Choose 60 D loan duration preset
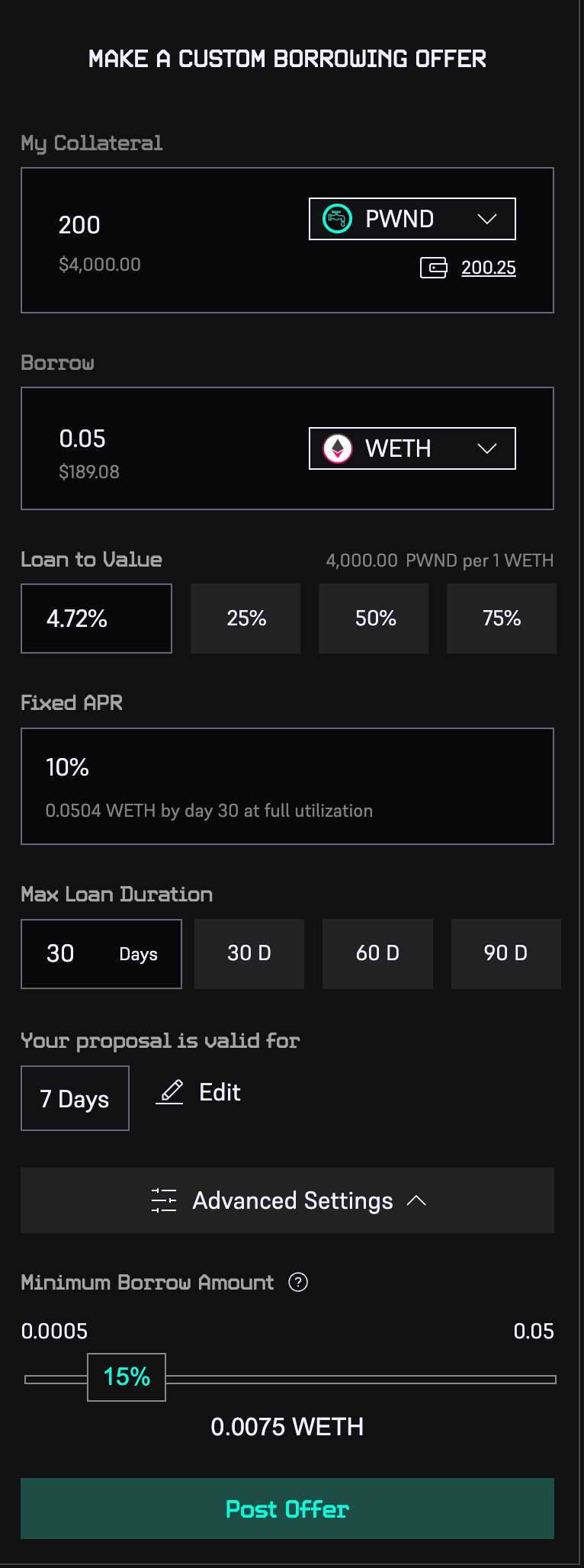 click(x=377, y=953)
